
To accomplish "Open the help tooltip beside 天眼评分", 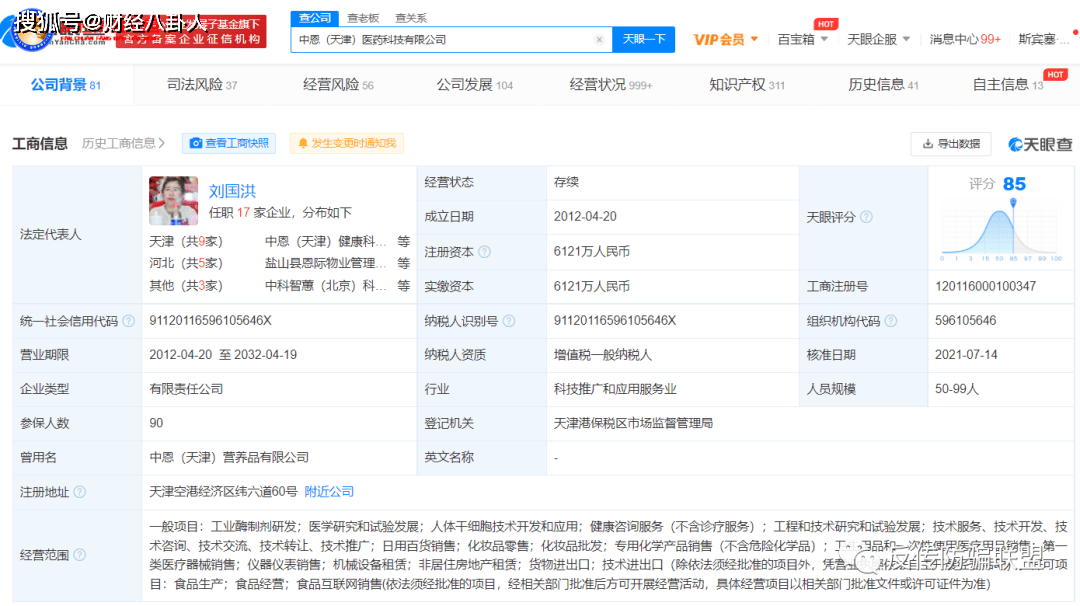I will [x=865, y=216].
